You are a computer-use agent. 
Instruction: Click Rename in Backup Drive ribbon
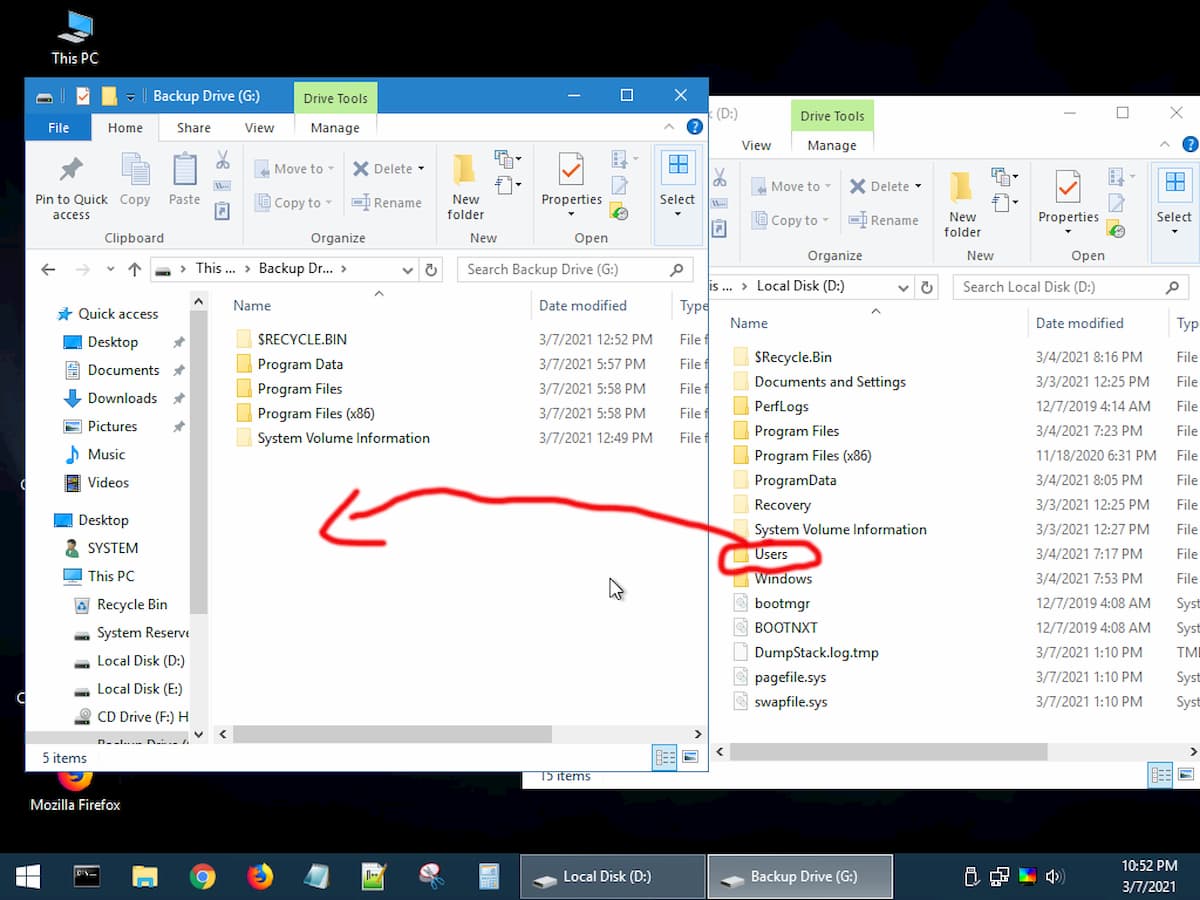pos(386,203)
